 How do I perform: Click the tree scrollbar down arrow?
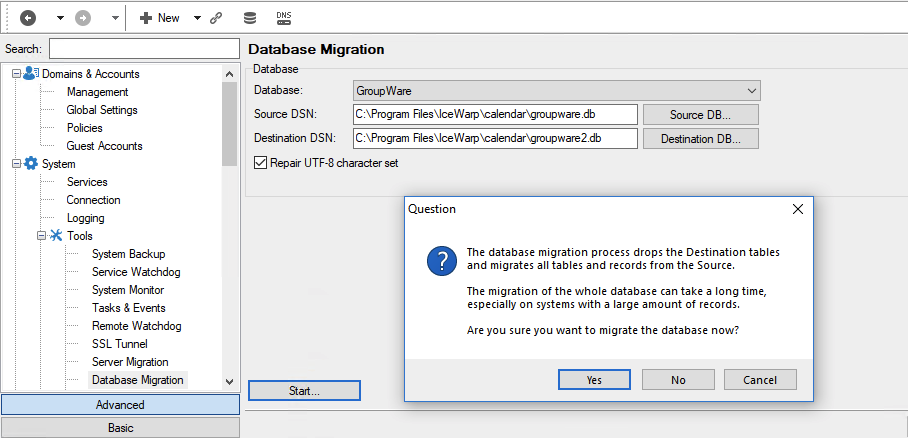[x=229, y=381]
